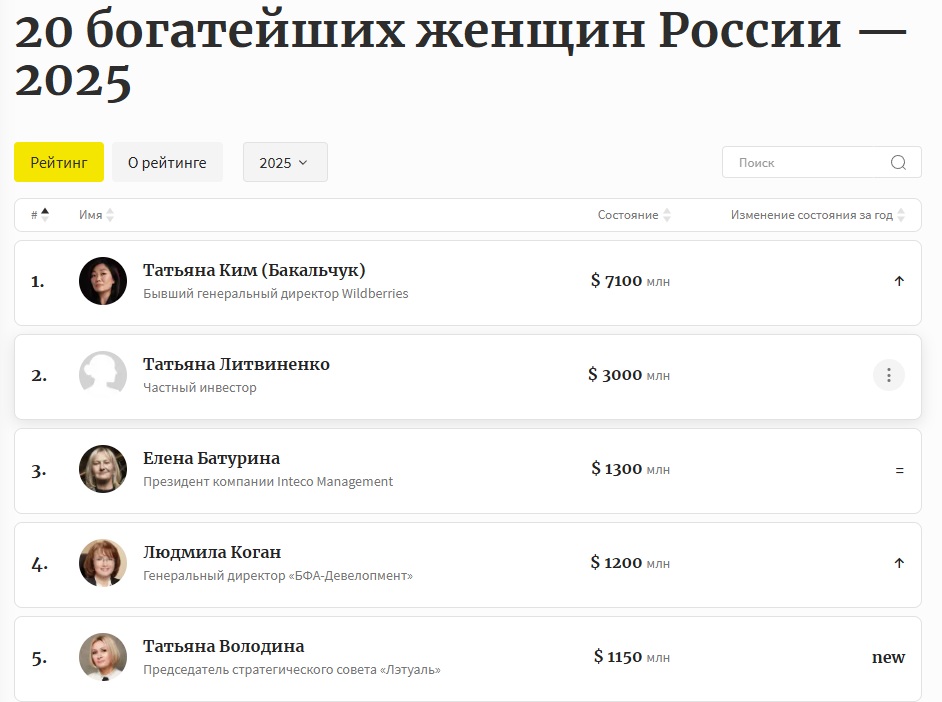Click up arrow in Татьяна Ким row

coord(899,281)
